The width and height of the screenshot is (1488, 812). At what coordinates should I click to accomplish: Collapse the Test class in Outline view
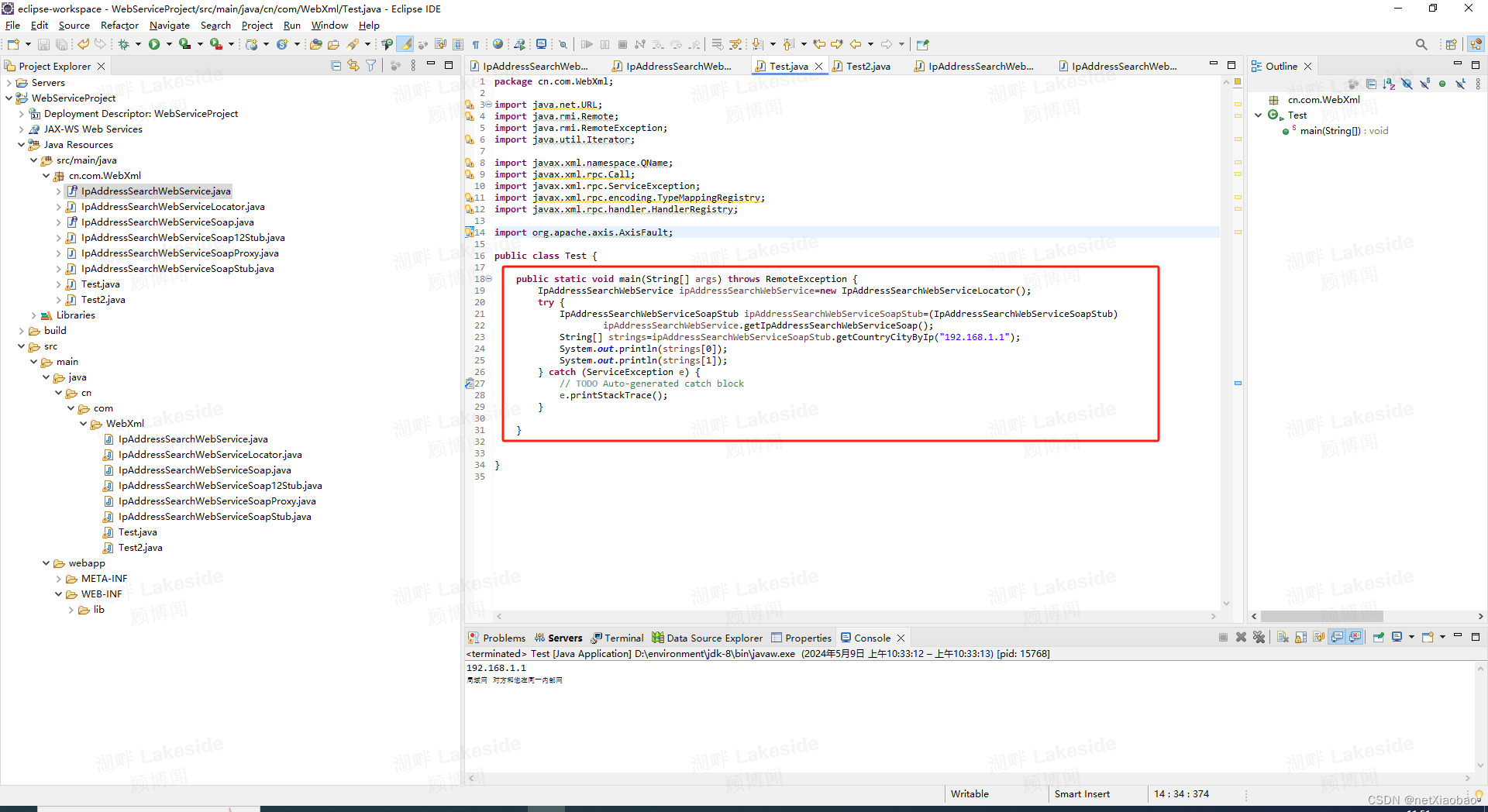pyautogui.click(x=1257, y=115)
